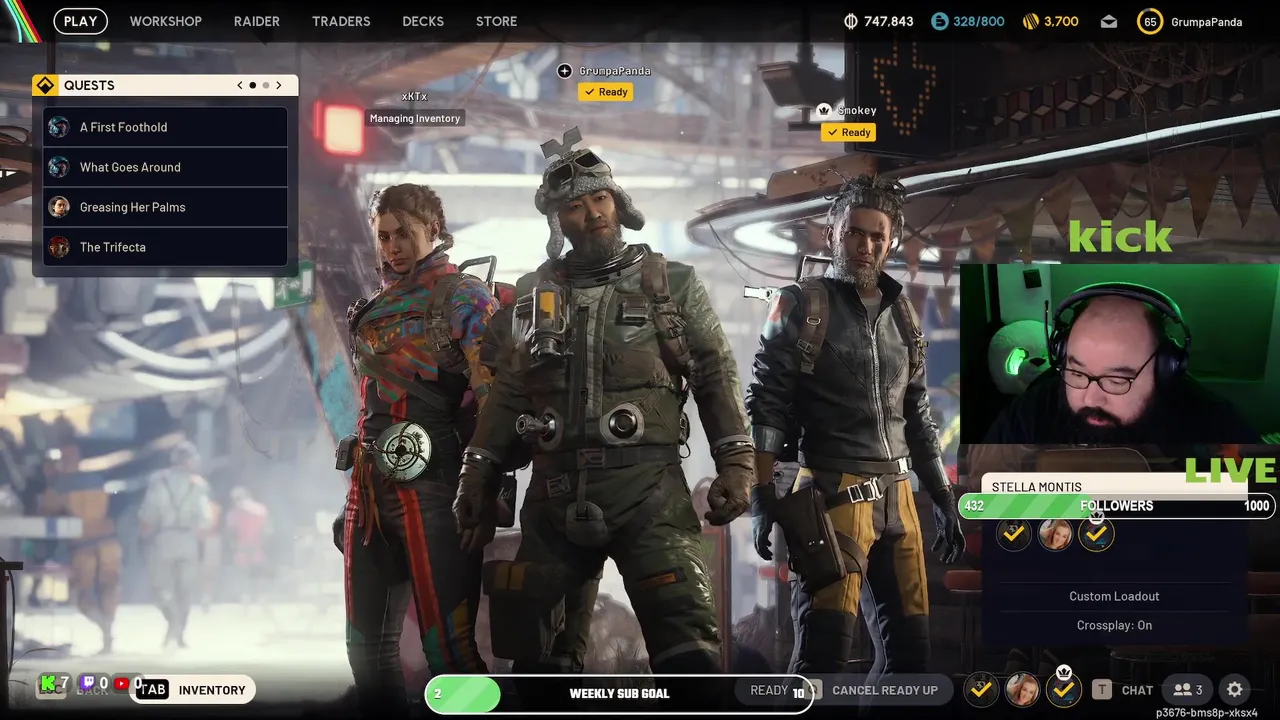Click the crown icon beside Smokey

point(824,110)
